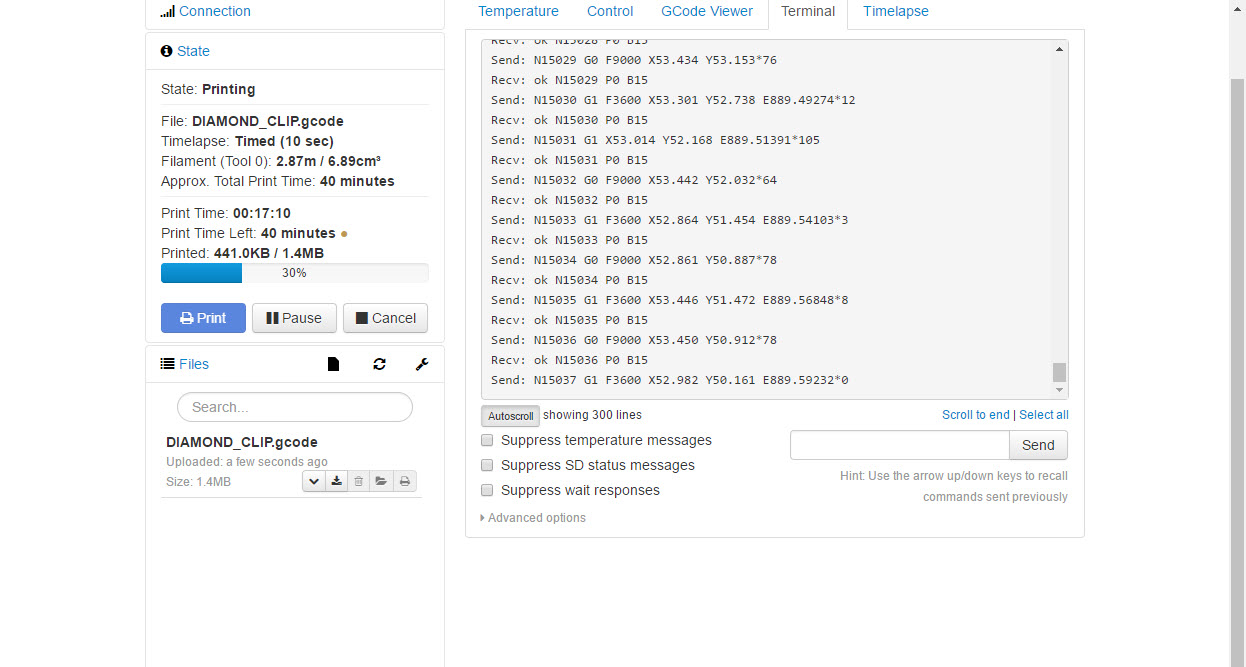Load DIAMOND_CLIP.gcode using folder icon
The width and height of the screenshot is (1246, 667).
tap(381, 482)
